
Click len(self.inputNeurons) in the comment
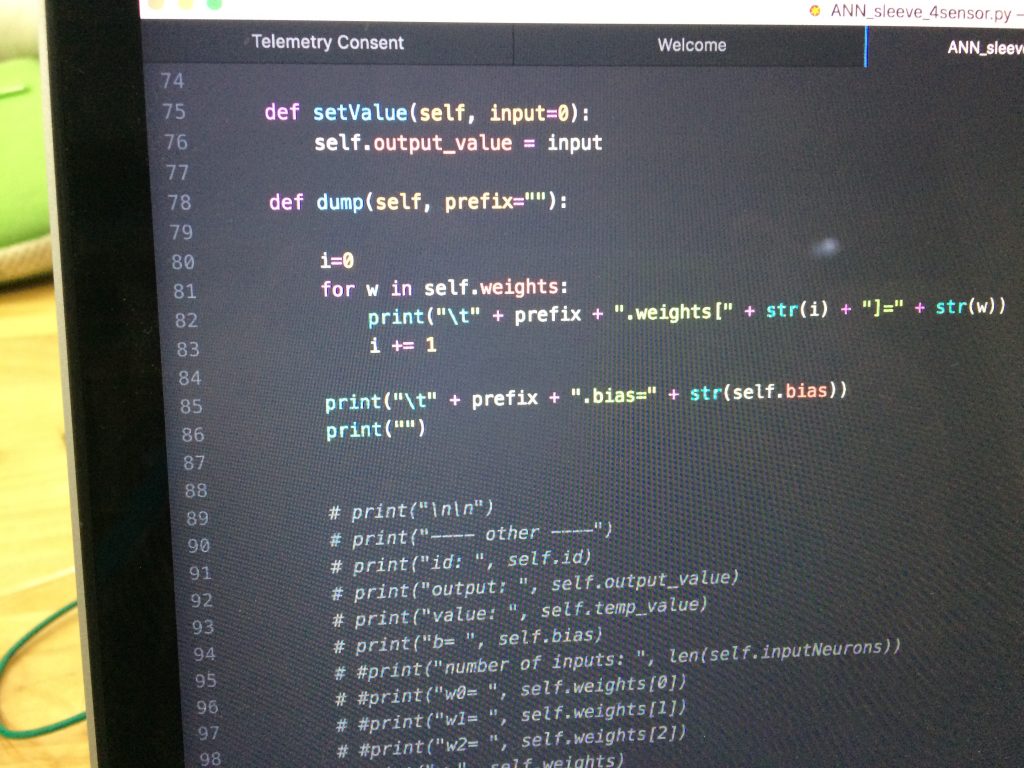784,650
